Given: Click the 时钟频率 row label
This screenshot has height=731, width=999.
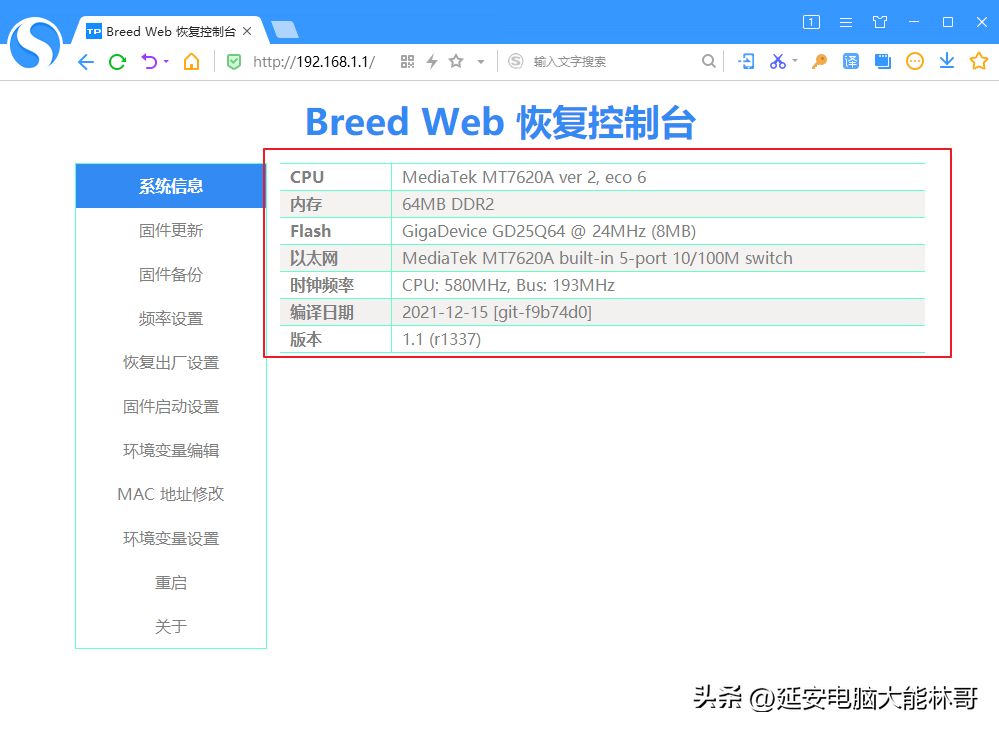Looking at the screenshot, I should pos(321,285).
